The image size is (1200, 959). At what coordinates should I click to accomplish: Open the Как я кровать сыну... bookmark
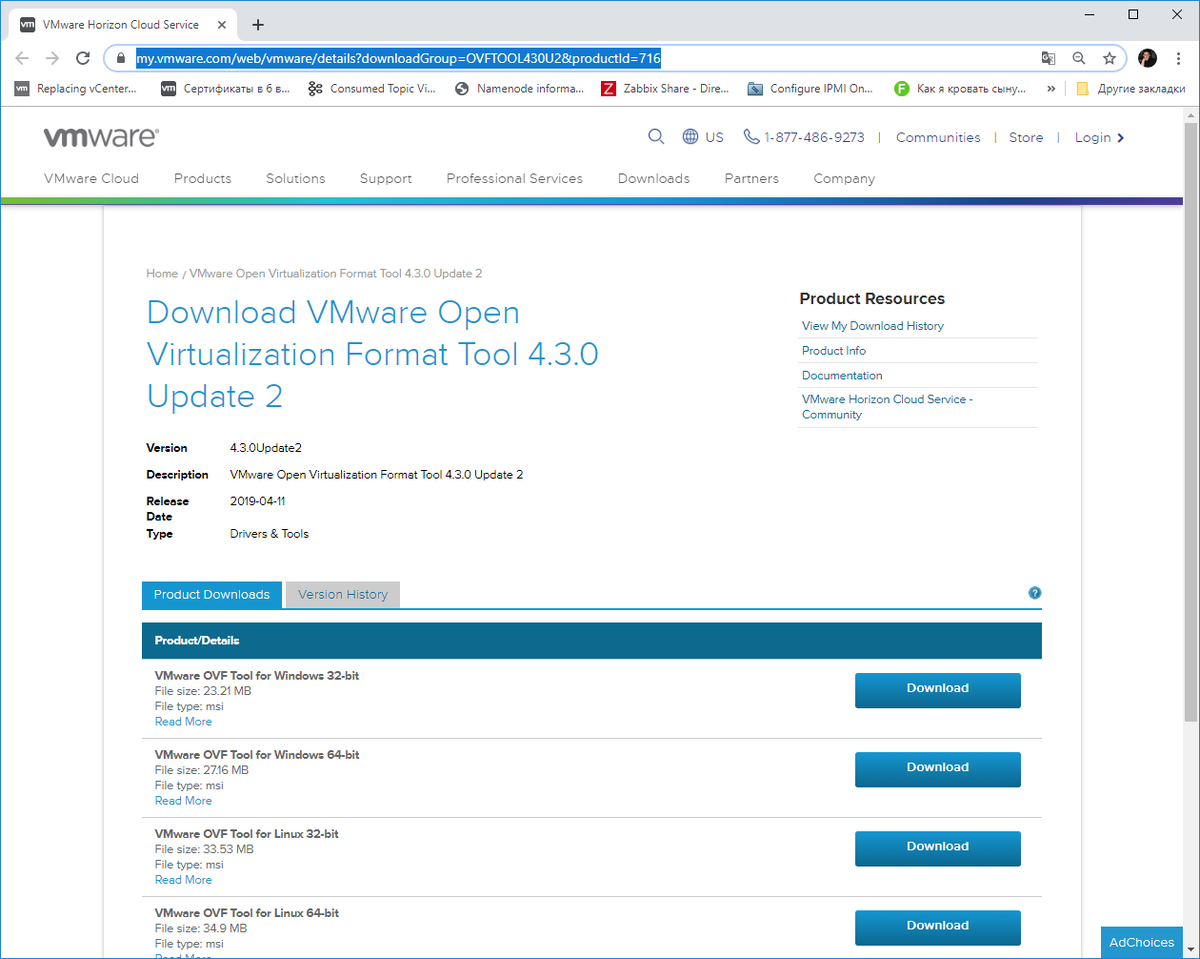pyautogui.click(x=960, y=88)
